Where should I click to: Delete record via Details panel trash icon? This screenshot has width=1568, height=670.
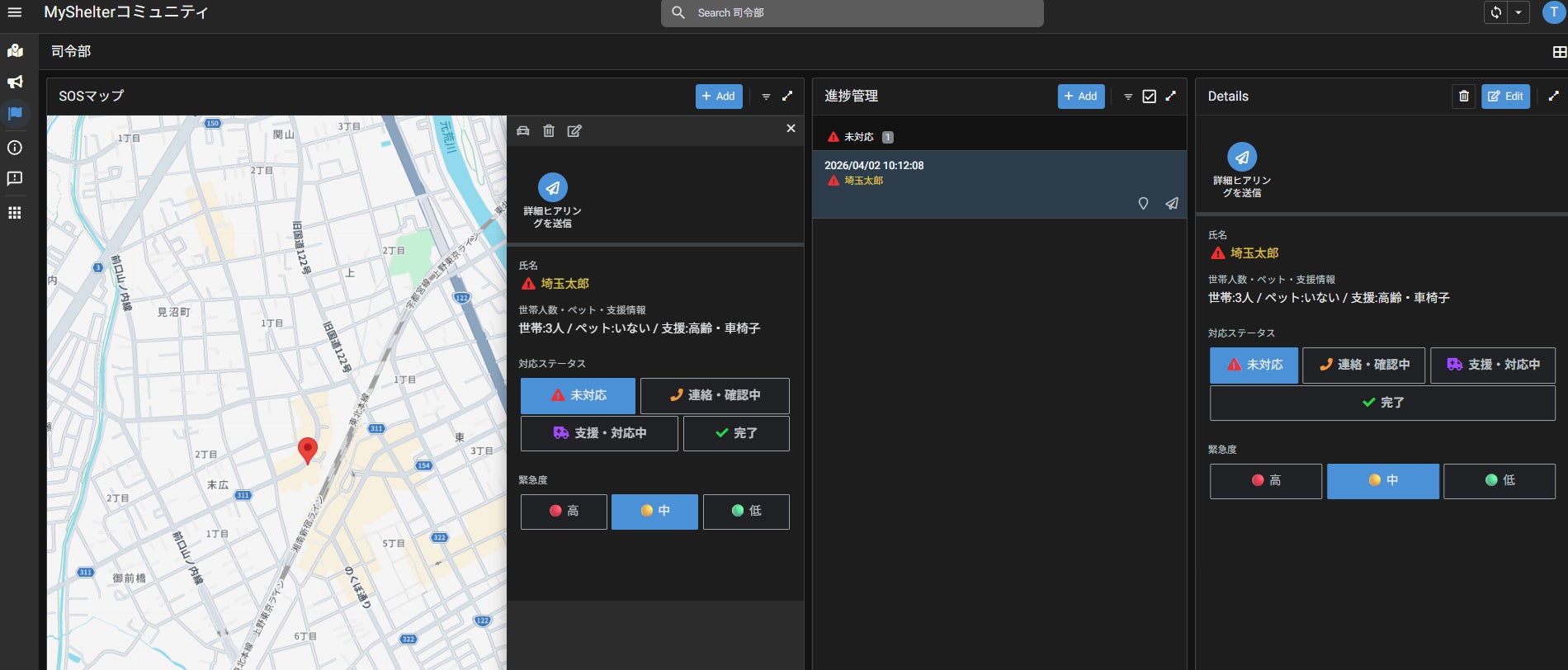[x=1463, y=97]
